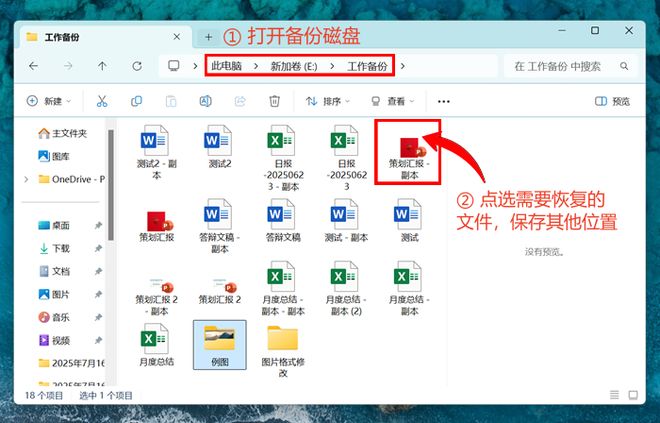Click the monitor icon in address bar
Image resolution: width=660 pixels, height=423 pixels.
coord(173,66)
